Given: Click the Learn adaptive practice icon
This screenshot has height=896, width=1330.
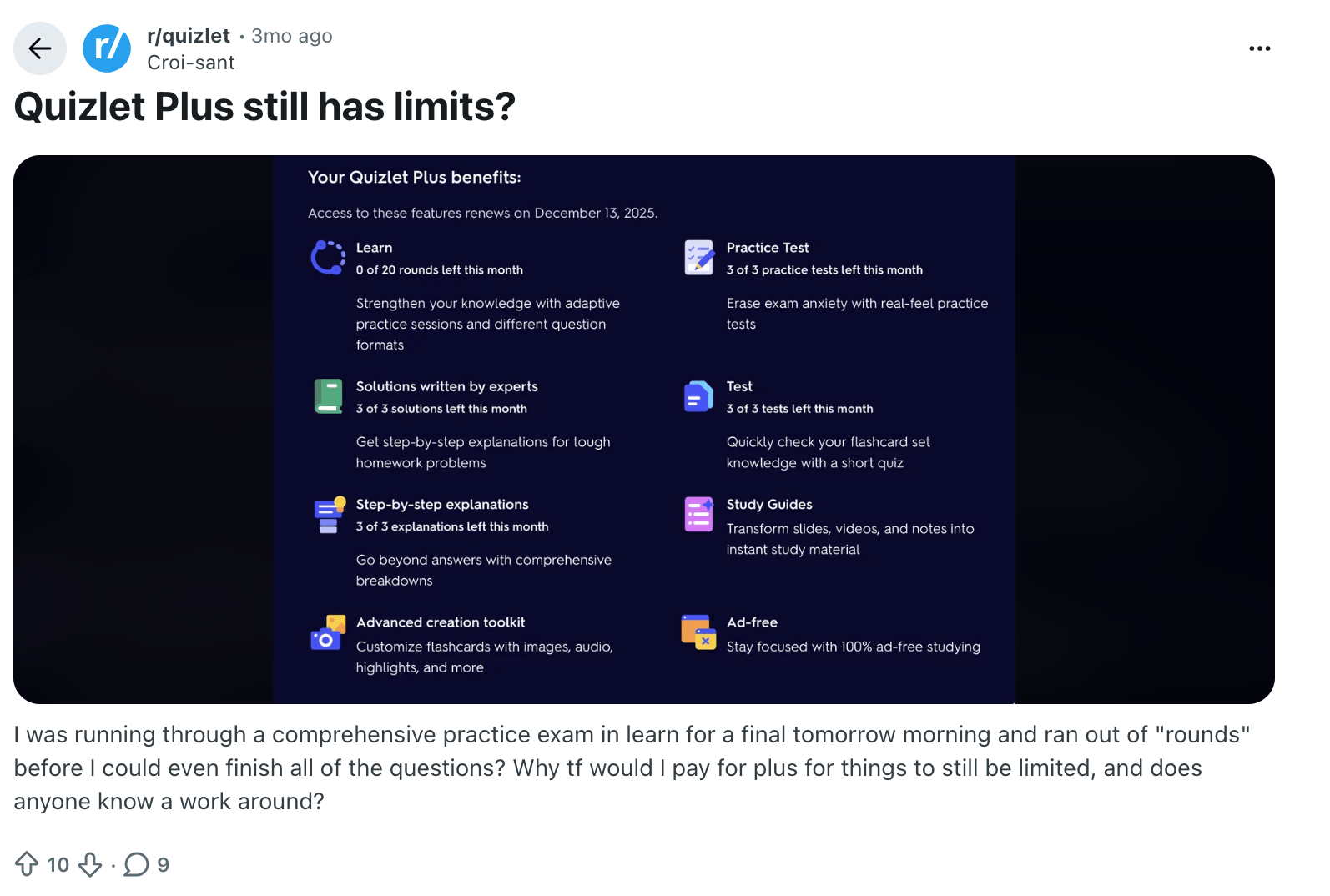Looking at the screenshot, I should click(x=328, y=257).
